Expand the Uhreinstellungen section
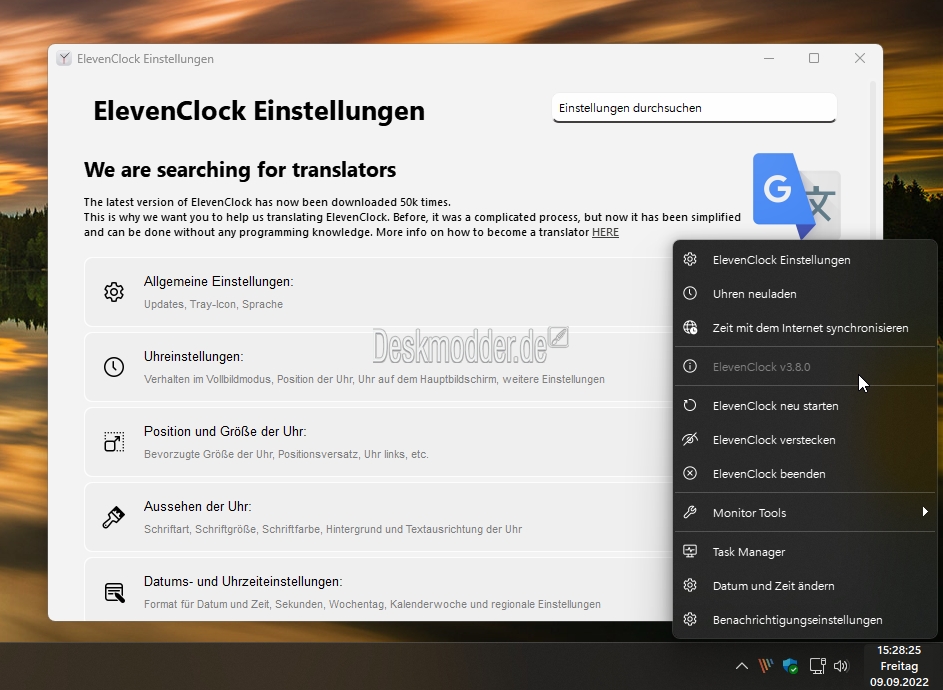This screenshot has height=690, width=943. (378, 367)
